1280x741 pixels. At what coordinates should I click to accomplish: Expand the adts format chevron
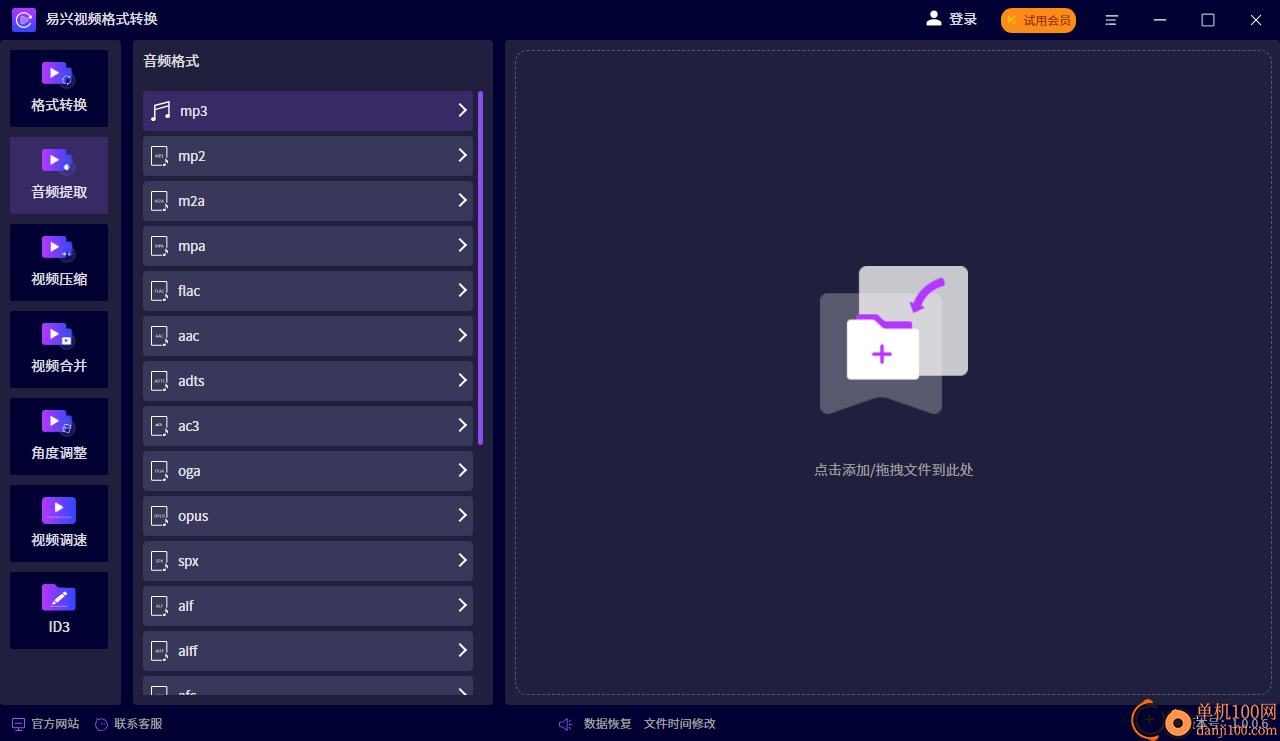462,380
